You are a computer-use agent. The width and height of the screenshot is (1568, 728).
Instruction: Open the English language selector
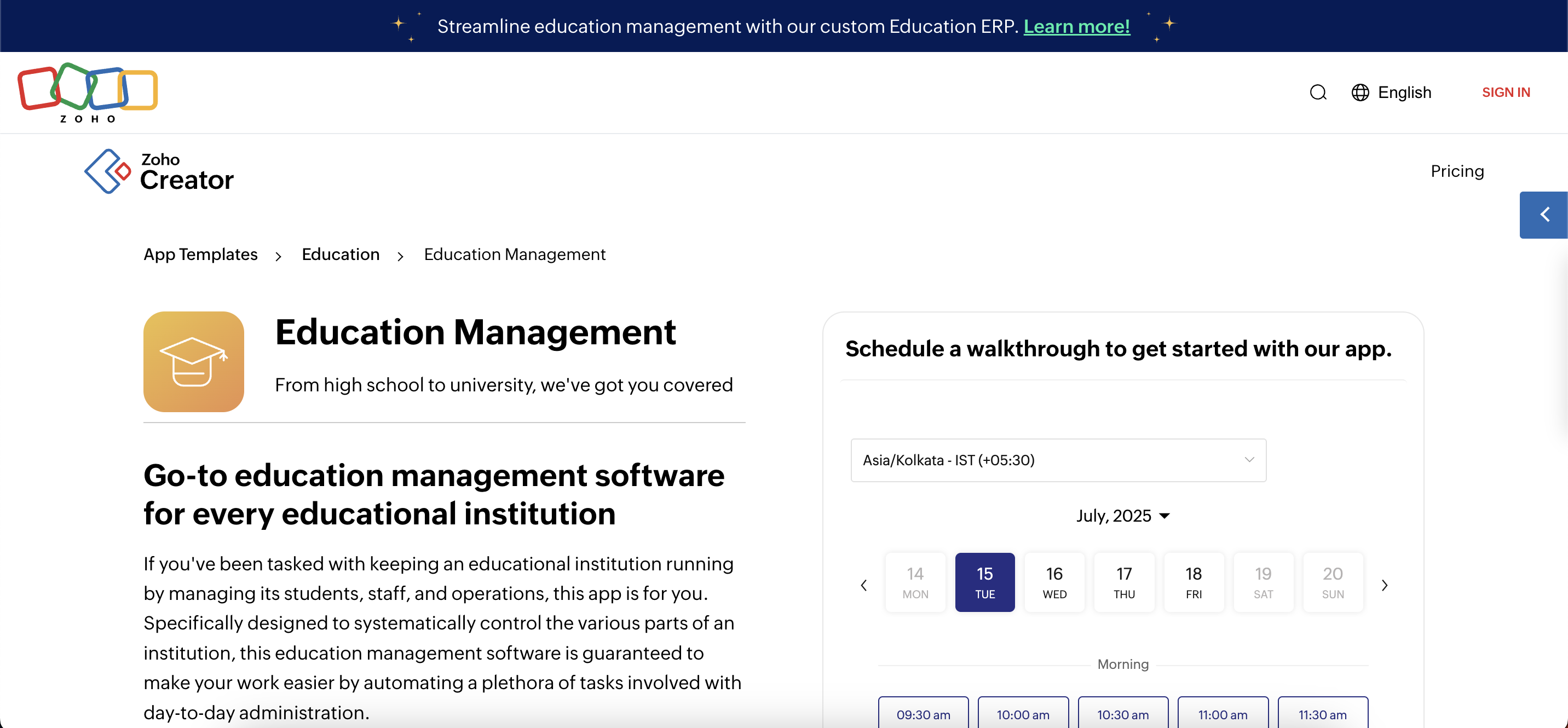click(1404, 93)
